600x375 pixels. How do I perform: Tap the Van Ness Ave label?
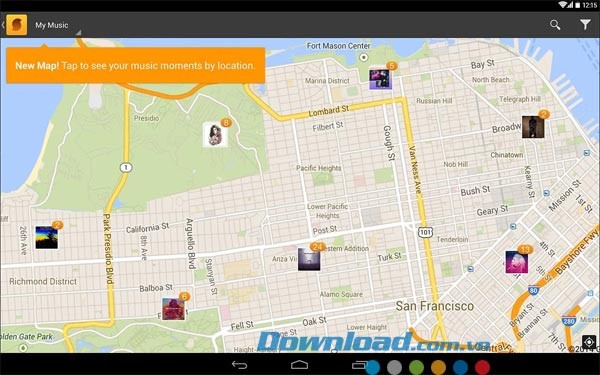tap(416, 170)
